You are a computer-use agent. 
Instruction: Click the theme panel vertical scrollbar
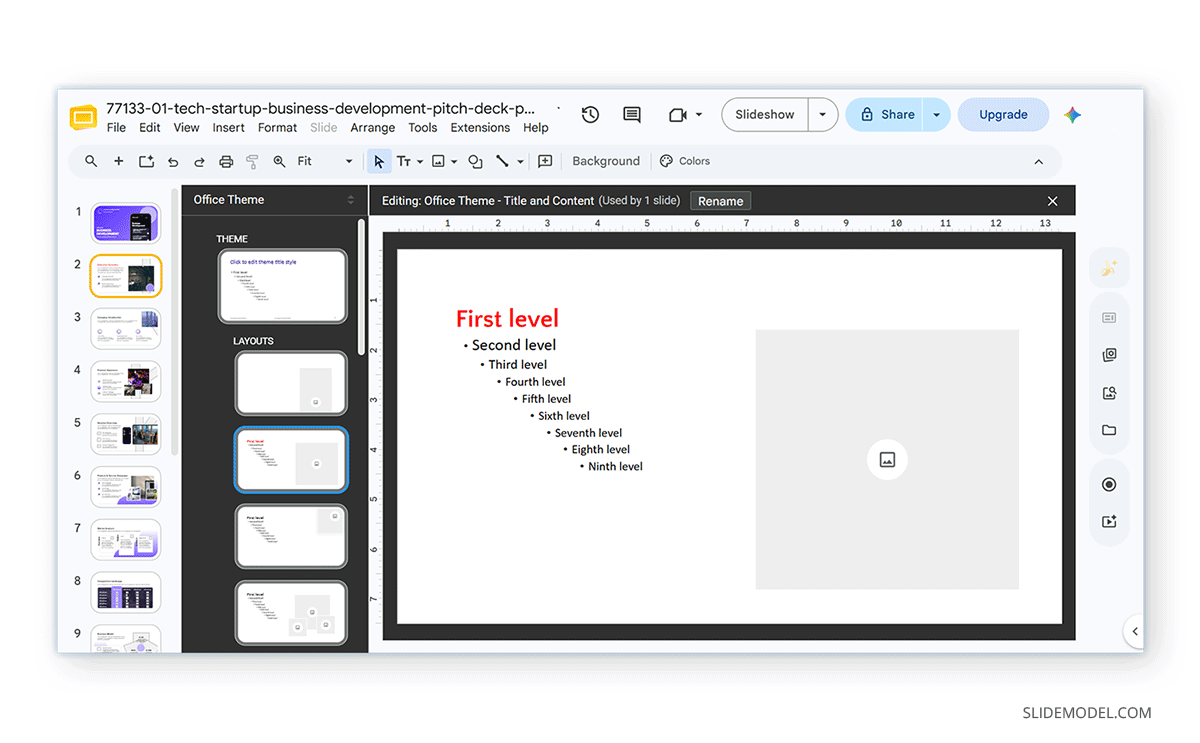point(361,285)
